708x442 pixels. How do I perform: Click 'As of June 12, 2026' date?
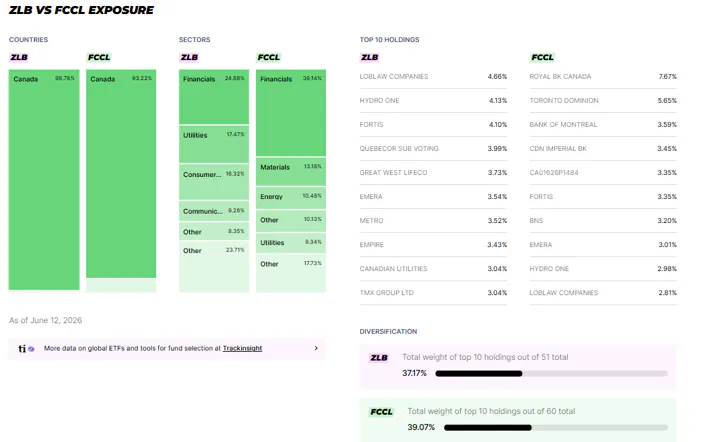(x=46, y=320)
